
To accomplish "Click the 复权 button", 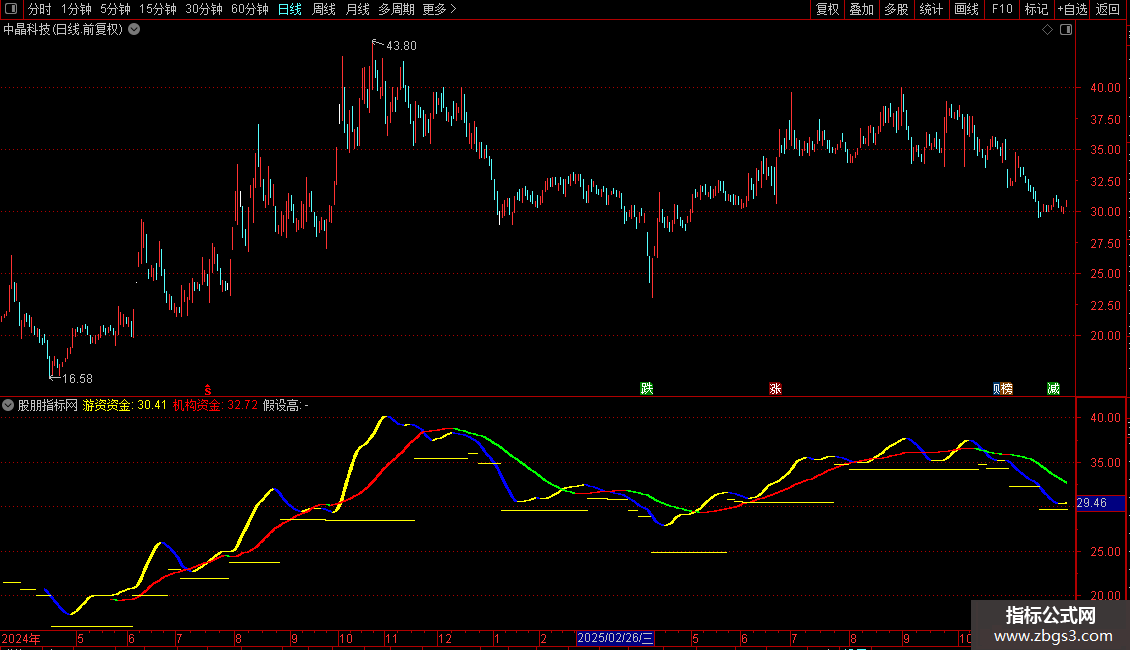I will (827, 9).
